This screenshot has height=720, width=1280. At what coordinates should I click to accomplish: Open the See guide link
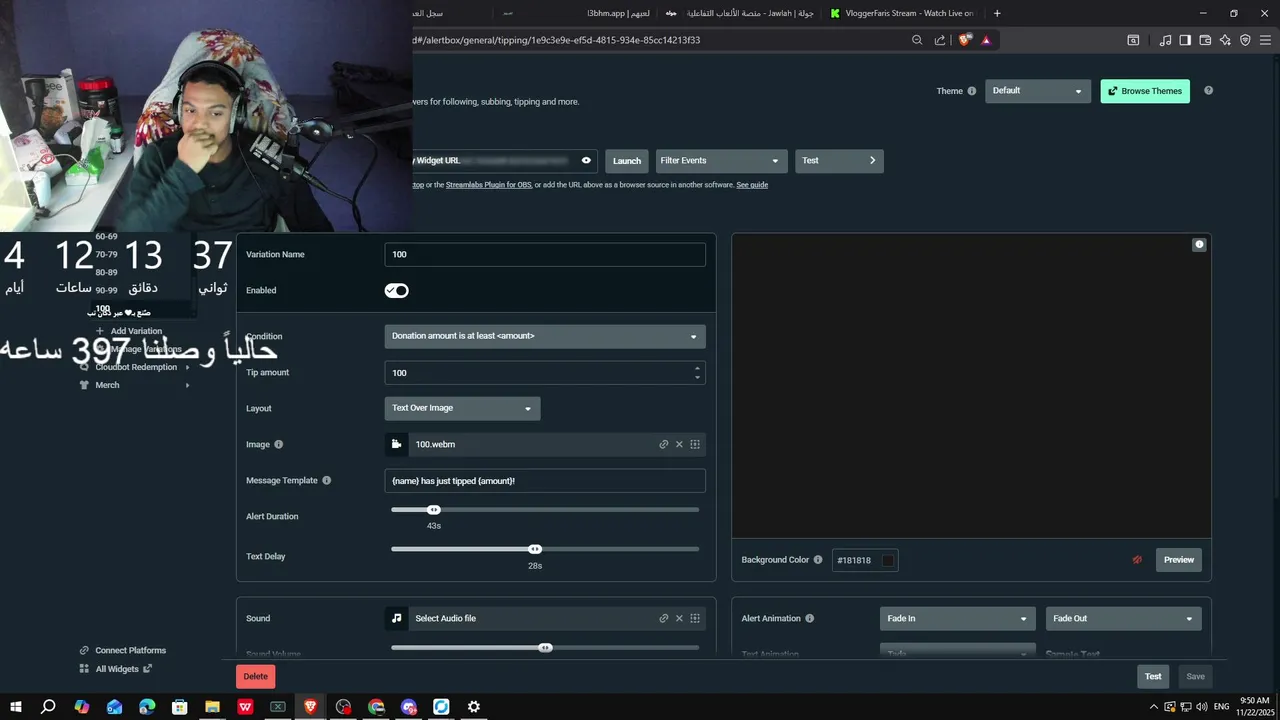coord(752,185)
